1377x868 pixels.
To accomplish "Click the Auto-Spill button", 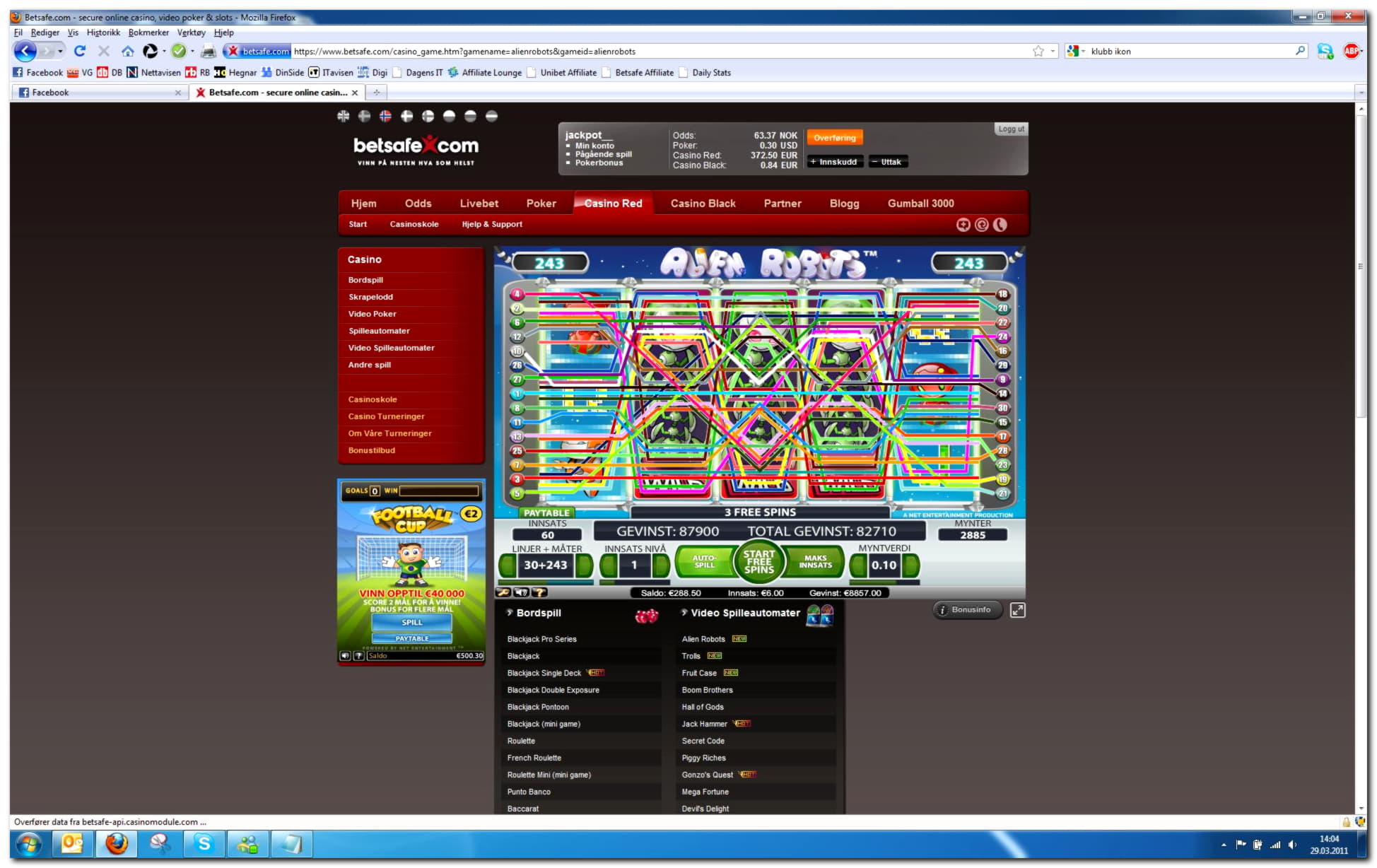I will [x=703, y=562].
